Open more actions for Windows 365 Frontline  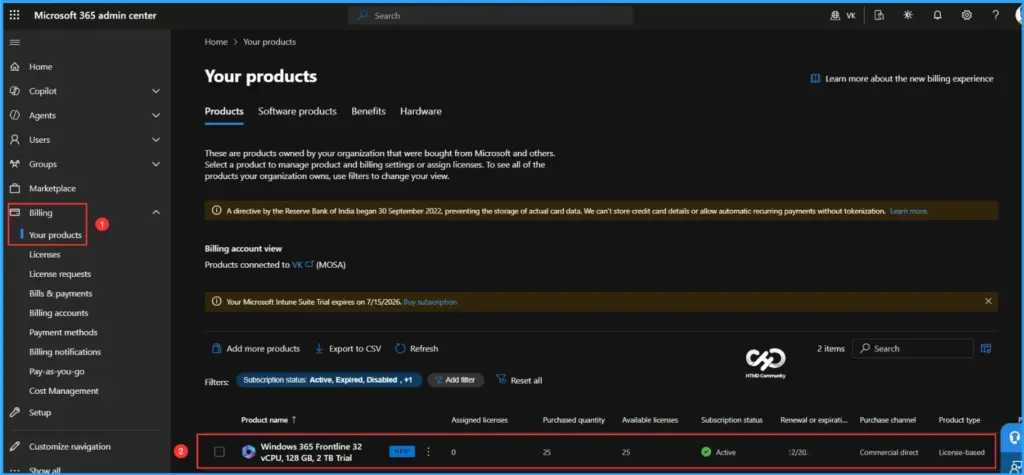pos(428,451)
